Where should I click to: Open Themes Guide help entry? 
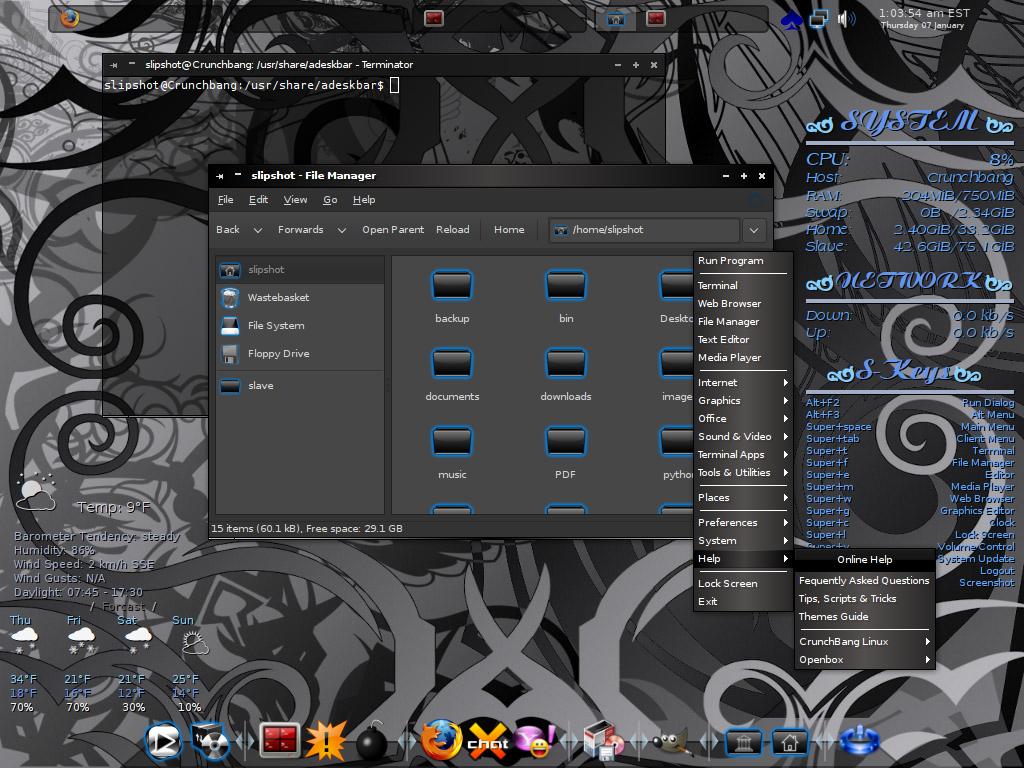[x=865, y=616]
